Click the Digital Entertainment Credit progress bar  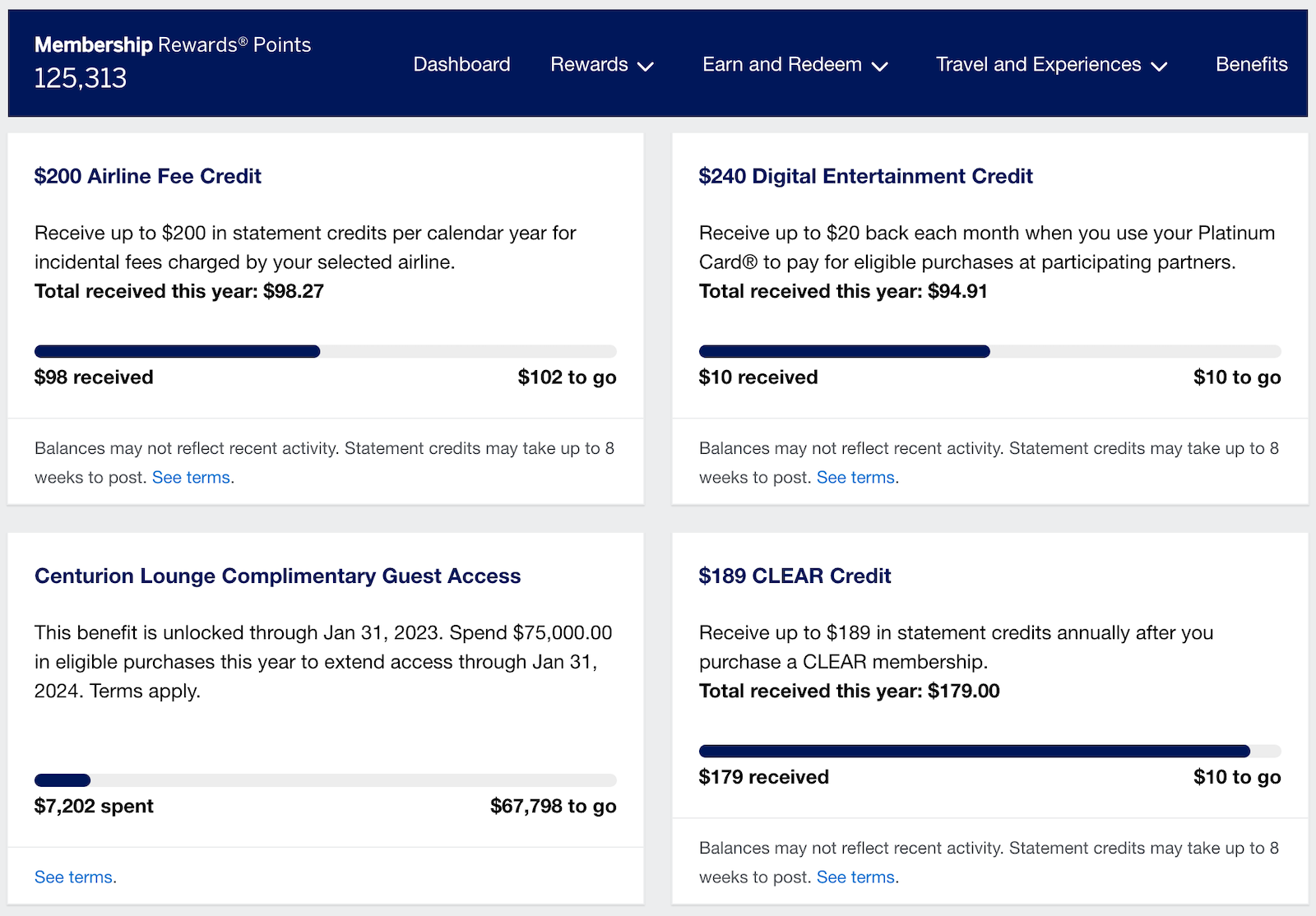click(x=990, y=351)
